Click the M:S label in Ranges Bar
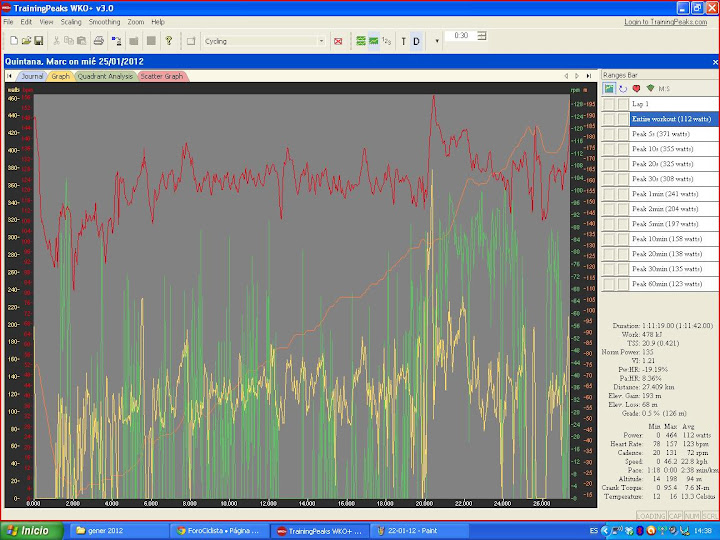 [664, 89]
